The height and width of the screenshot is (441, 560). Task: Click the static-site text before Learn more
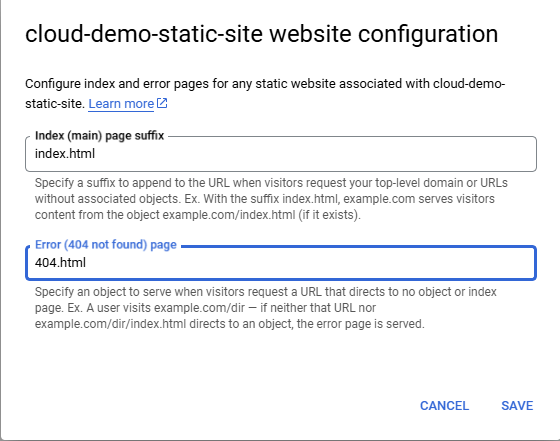[x=55, y=104]
